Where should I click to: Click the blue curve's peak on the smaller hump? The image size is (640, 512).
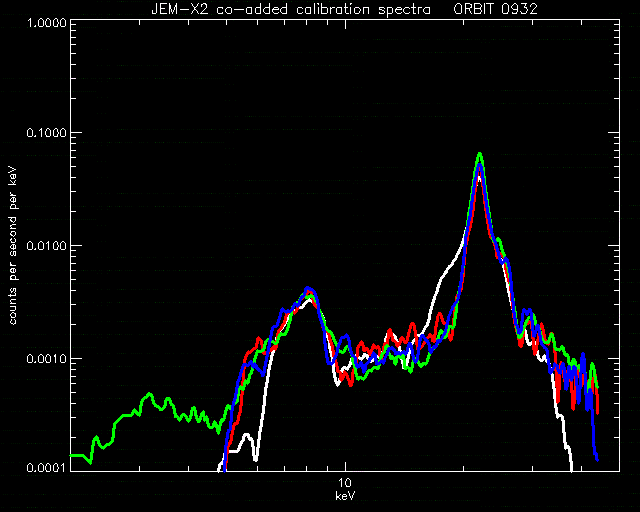pos(308,288)
